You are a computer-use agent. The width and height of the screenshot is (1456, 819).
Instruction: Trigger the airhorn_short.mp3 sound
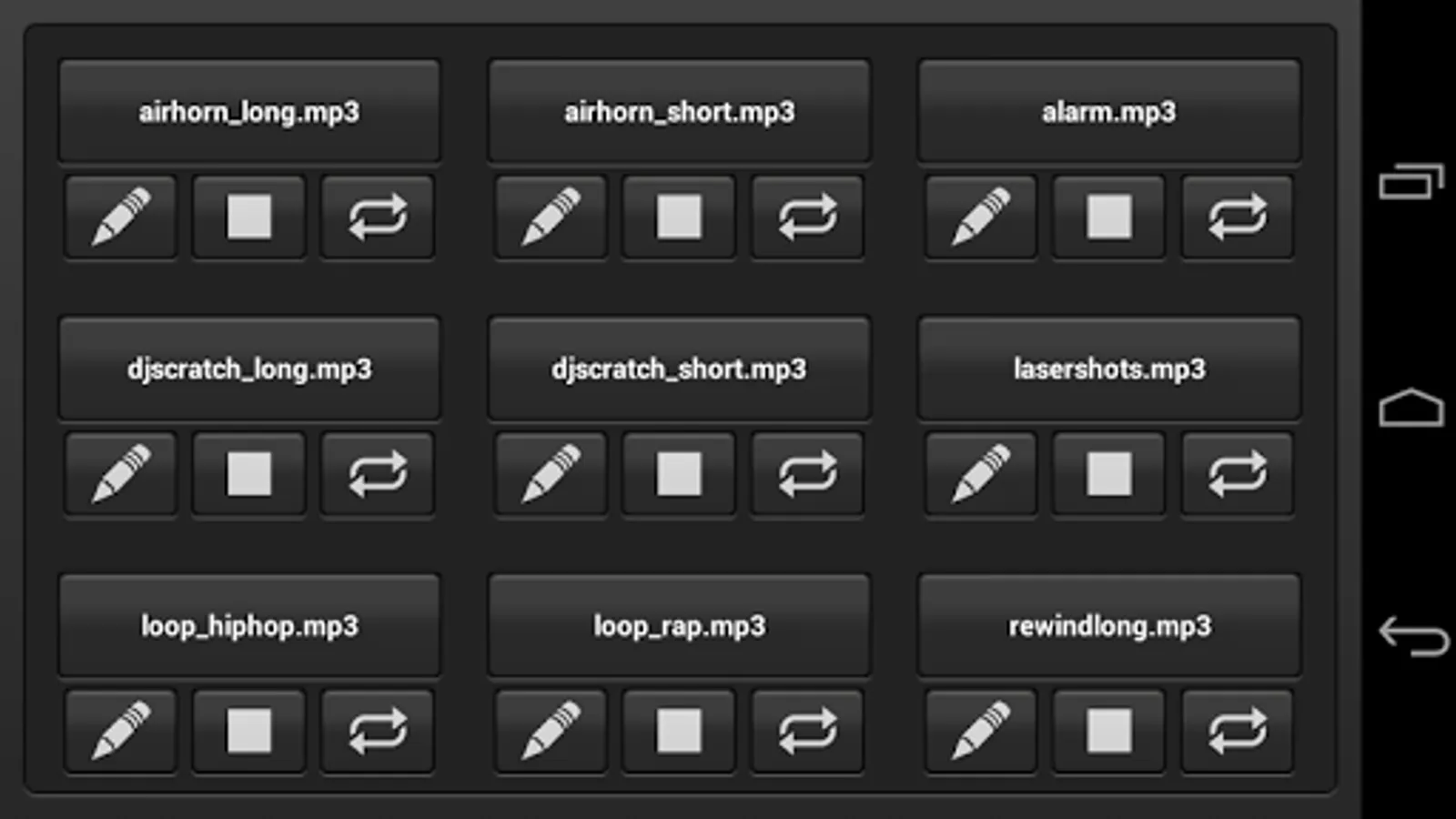pyautogui.click(x=679, y=111)
